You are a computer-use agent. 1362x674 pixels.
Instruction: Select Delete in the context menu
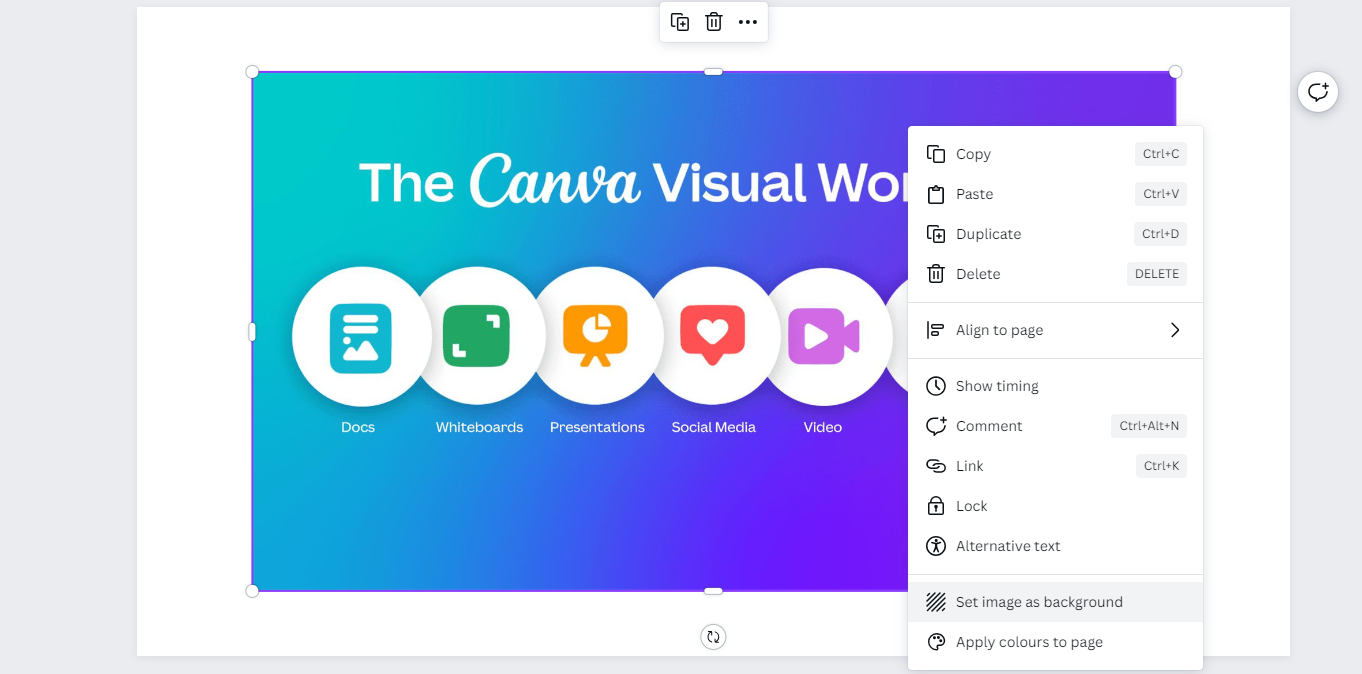[x=1055, y=274]
